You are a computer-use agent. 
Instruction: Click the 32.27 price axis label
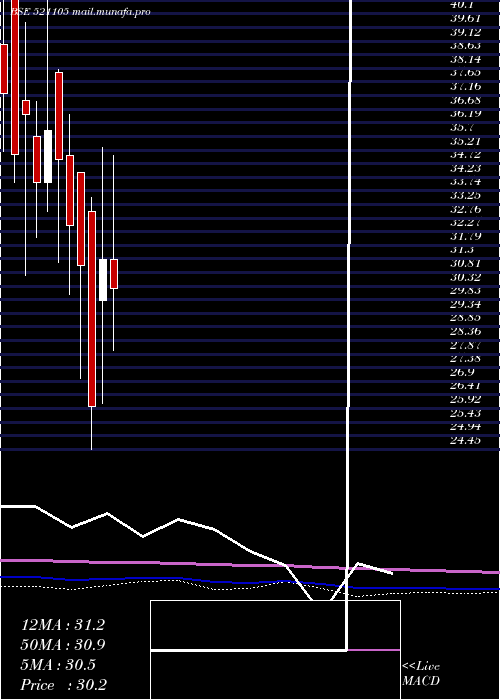pos(465,223)
